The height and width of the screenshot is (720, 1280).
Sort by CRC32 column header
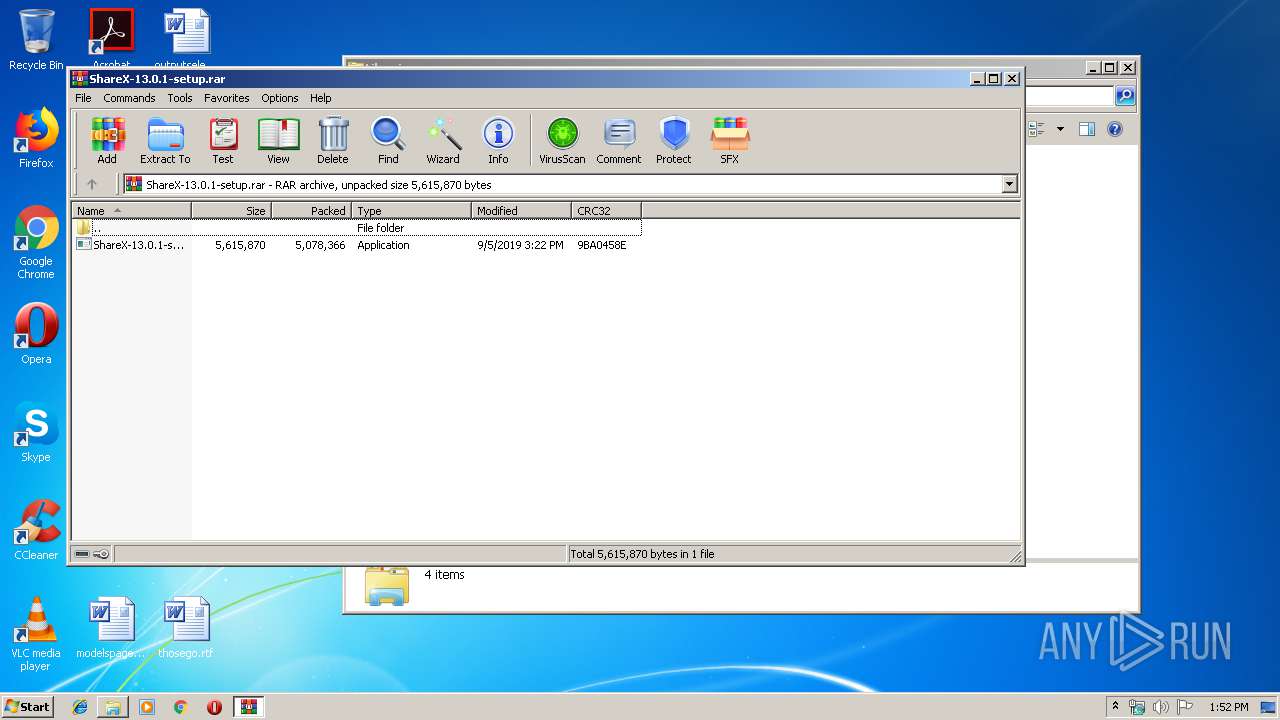606,211
